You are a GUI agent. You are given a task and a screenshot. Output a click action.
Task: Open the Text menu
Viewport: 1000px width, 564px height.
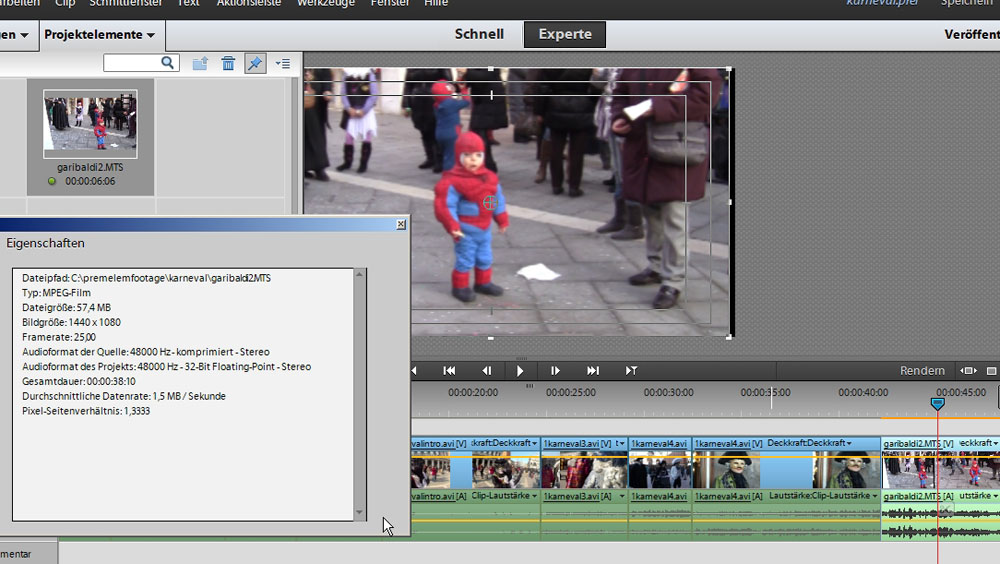[x=188, y=3]
